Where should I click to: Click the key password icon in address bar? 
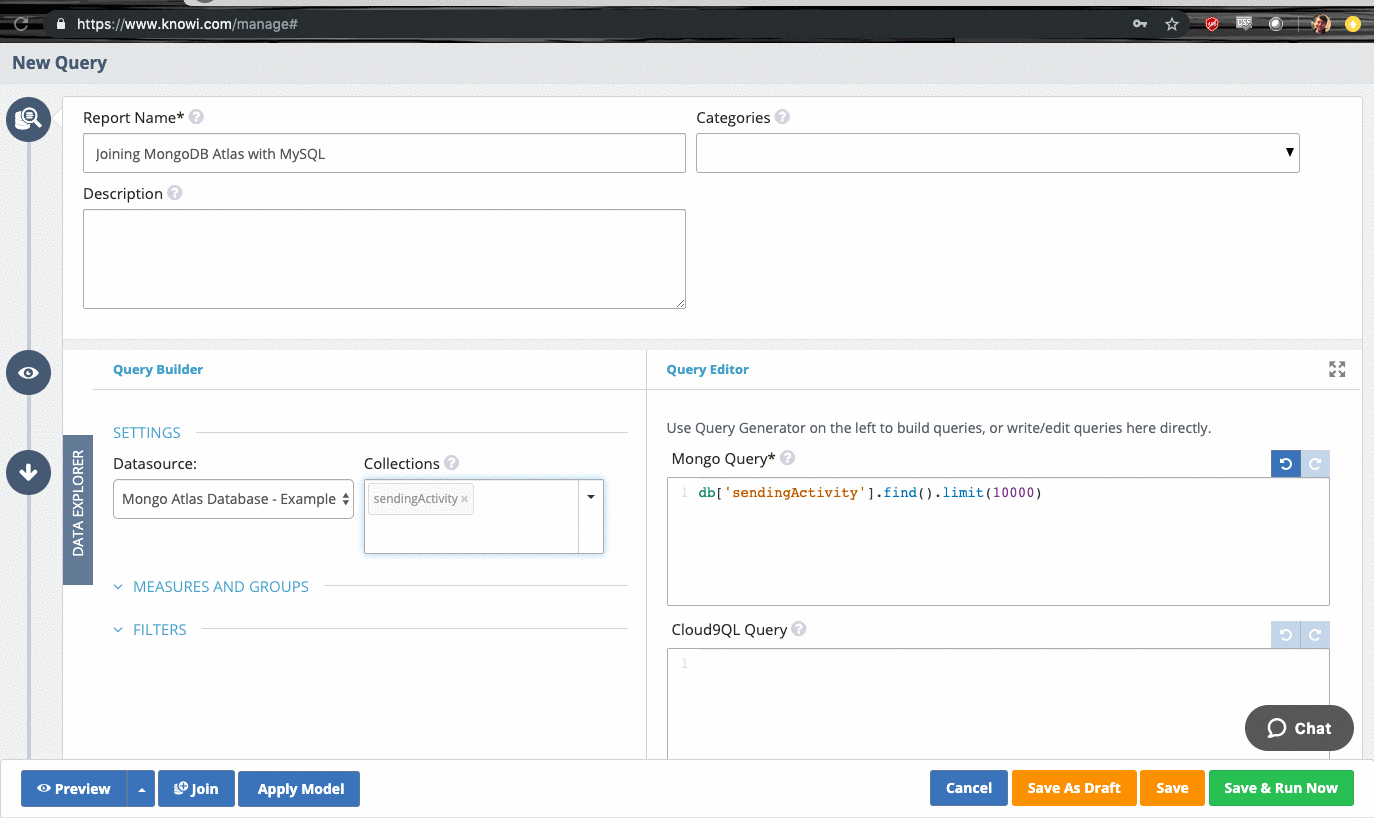pyautogui.click(x=1140, y=23)
